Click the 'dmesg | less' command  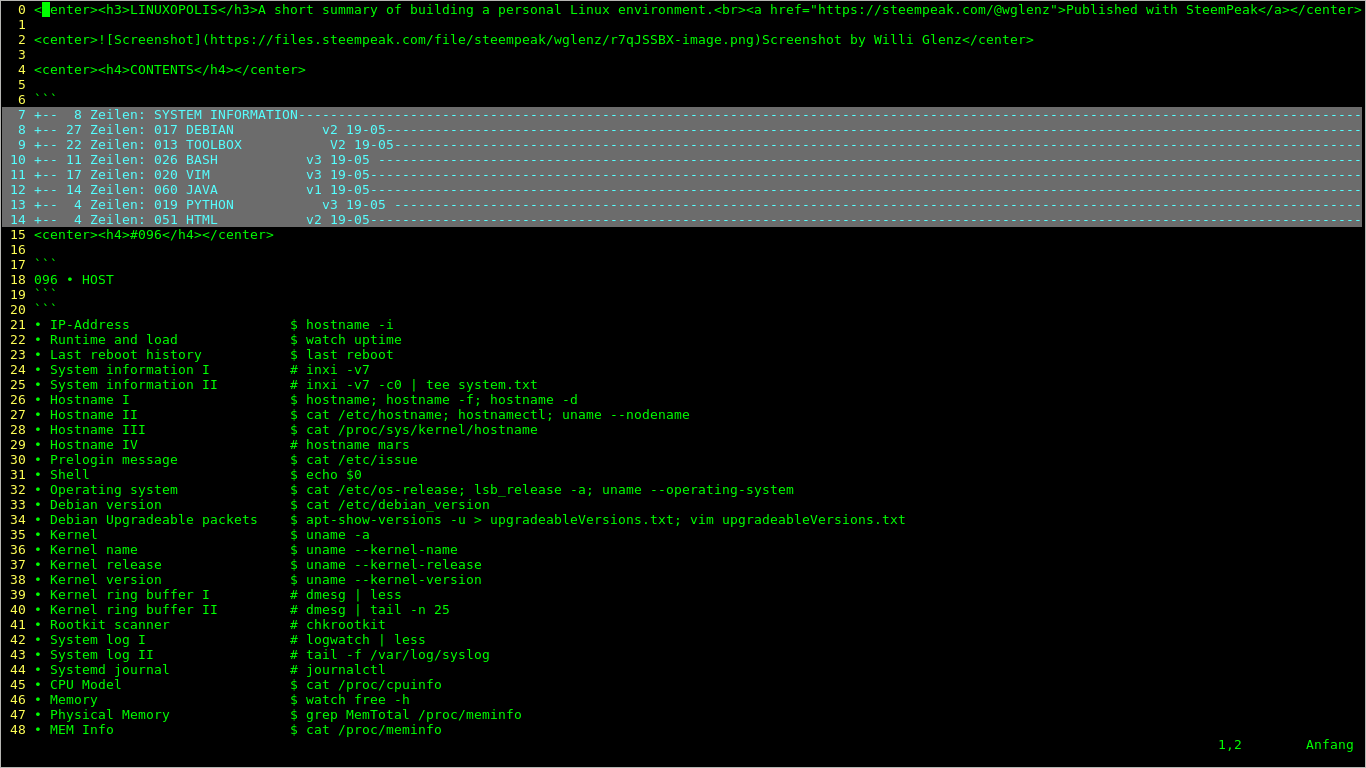pyautogui.click(x=354, y=595)
